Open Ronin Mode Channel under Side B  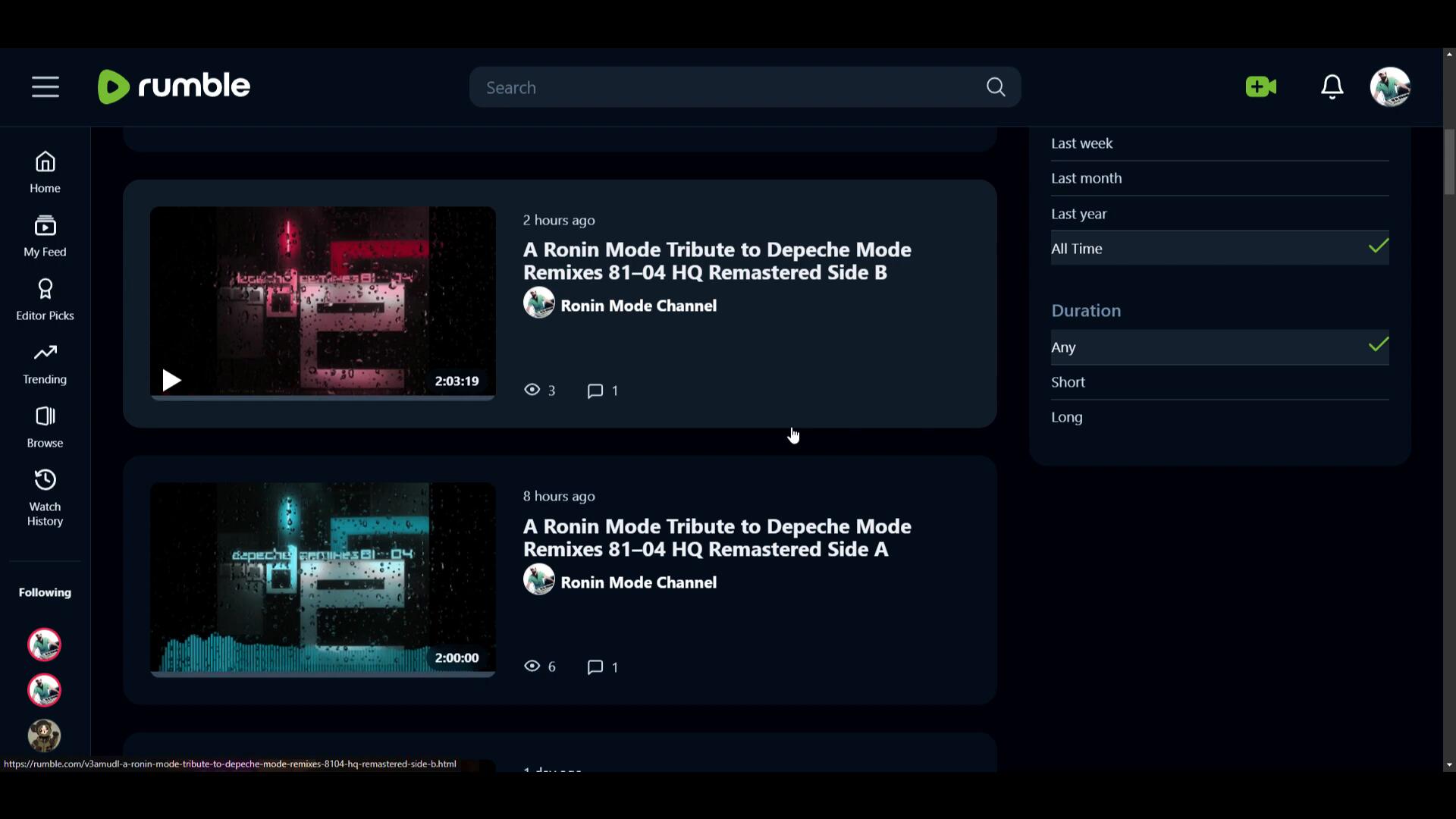coord(638,306)
